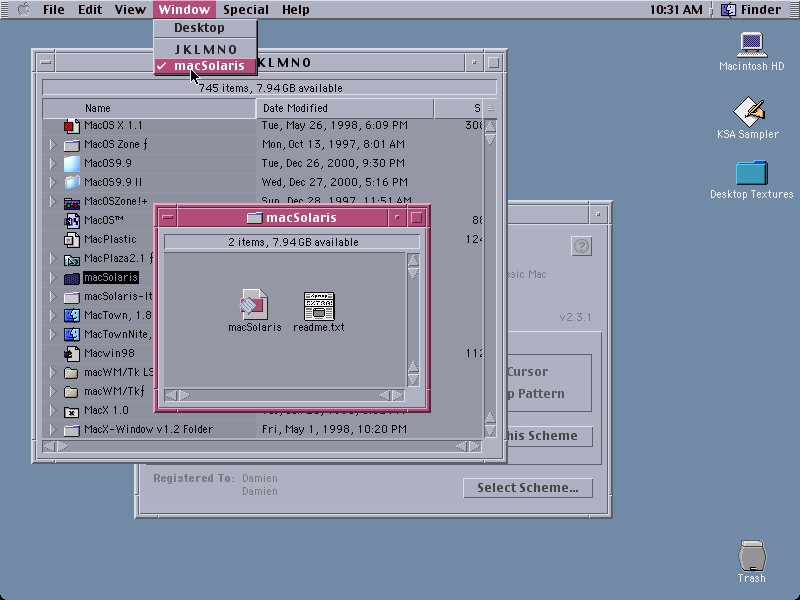The height and width of the screenshot is (600, 800).
Task: Click the MacX-Window v1.2 Folder icon
Action: click(71, 430)
